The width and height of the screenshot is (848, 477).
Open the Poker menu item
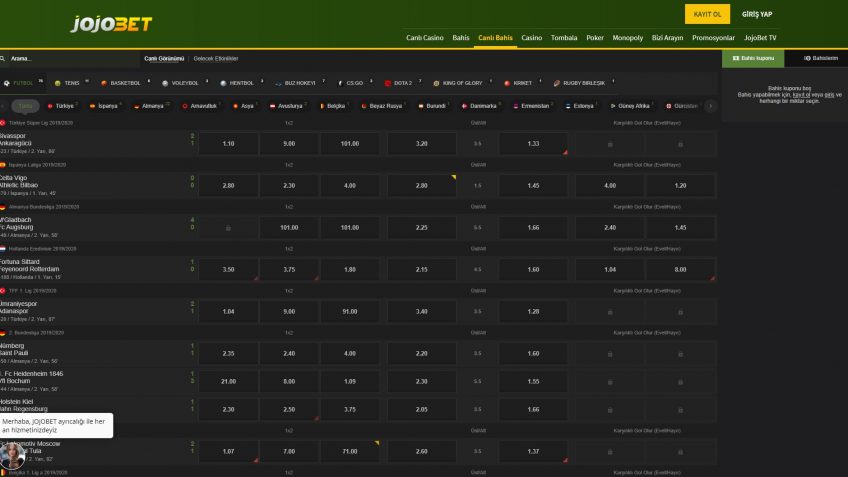pyautogui.click(x=595, y=38)
